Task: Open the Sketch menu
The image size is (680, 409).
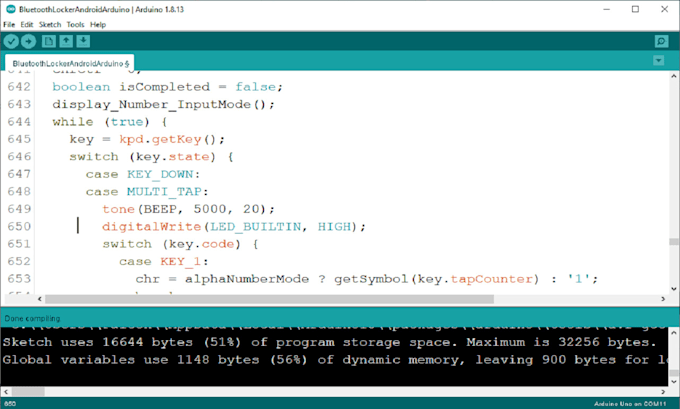Action: click(x=50, y=25)
